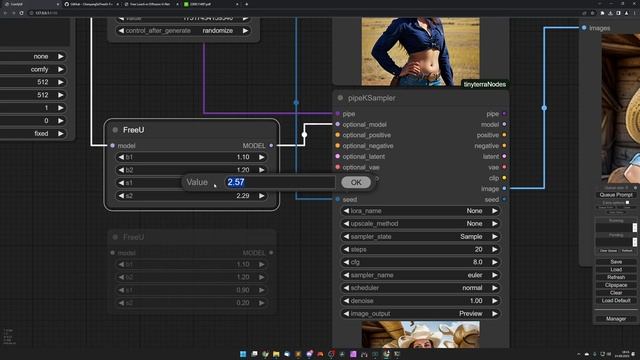Viewport: 640px width, 360px height.
Task: Increase FreeU s2 value with right arrow
Action: (x=262, y=196)
